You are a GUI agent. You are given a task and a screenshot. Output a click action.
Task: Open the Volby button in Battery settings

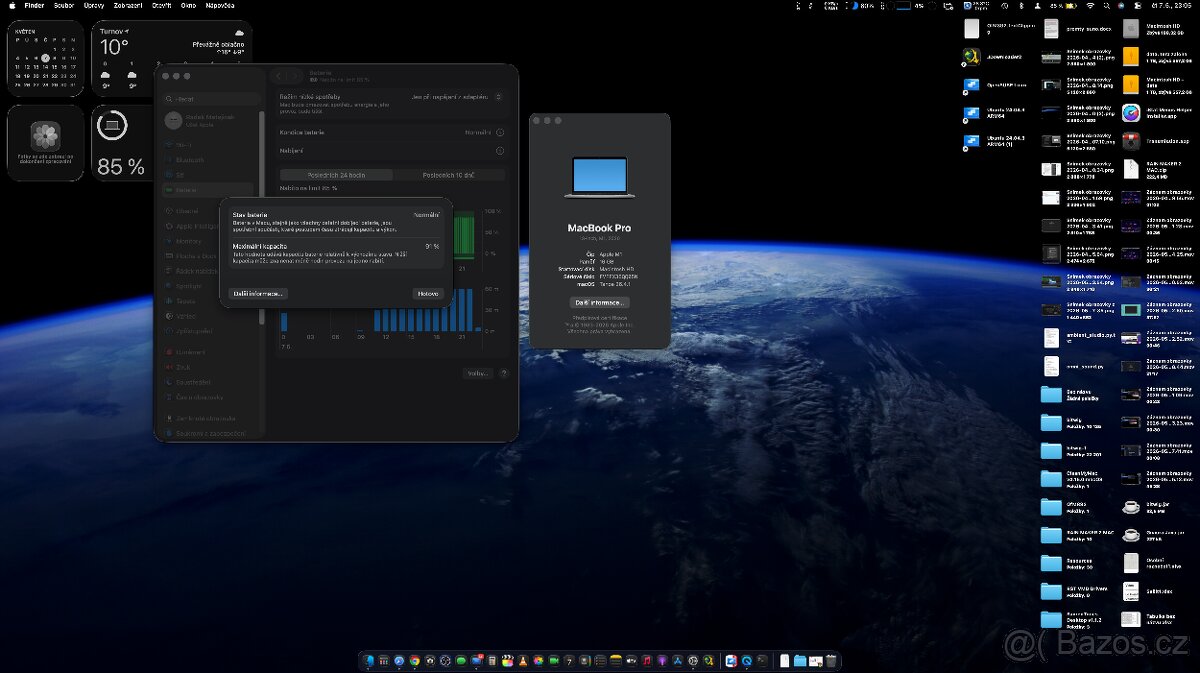coord(479,373)
